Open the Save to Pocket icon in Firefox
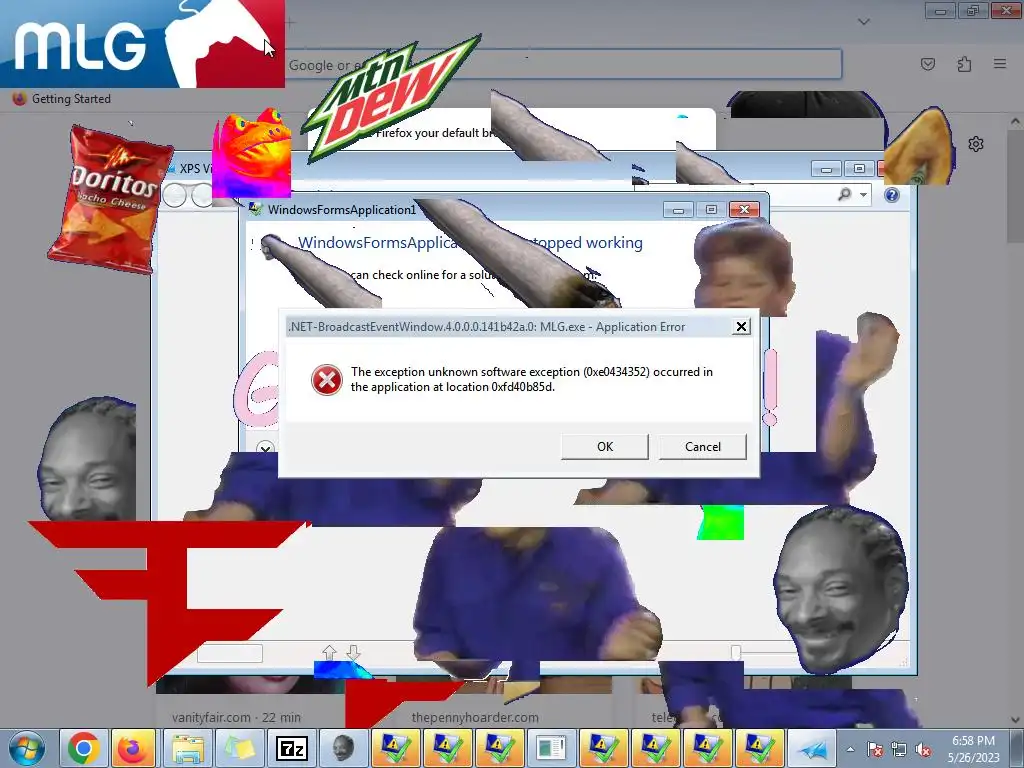The width and height of the screenshot is (1024, 768). pos(927,64)
